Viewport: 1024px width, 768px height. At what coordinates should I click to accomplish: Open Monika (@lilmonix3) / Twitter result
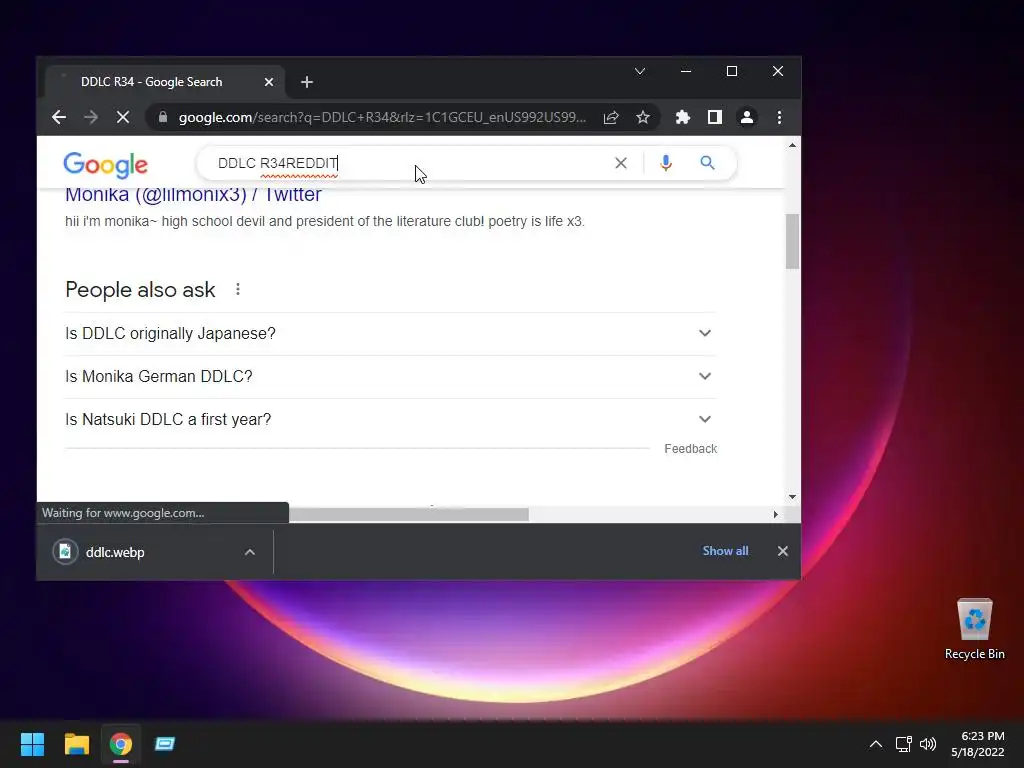coord(193,195)
